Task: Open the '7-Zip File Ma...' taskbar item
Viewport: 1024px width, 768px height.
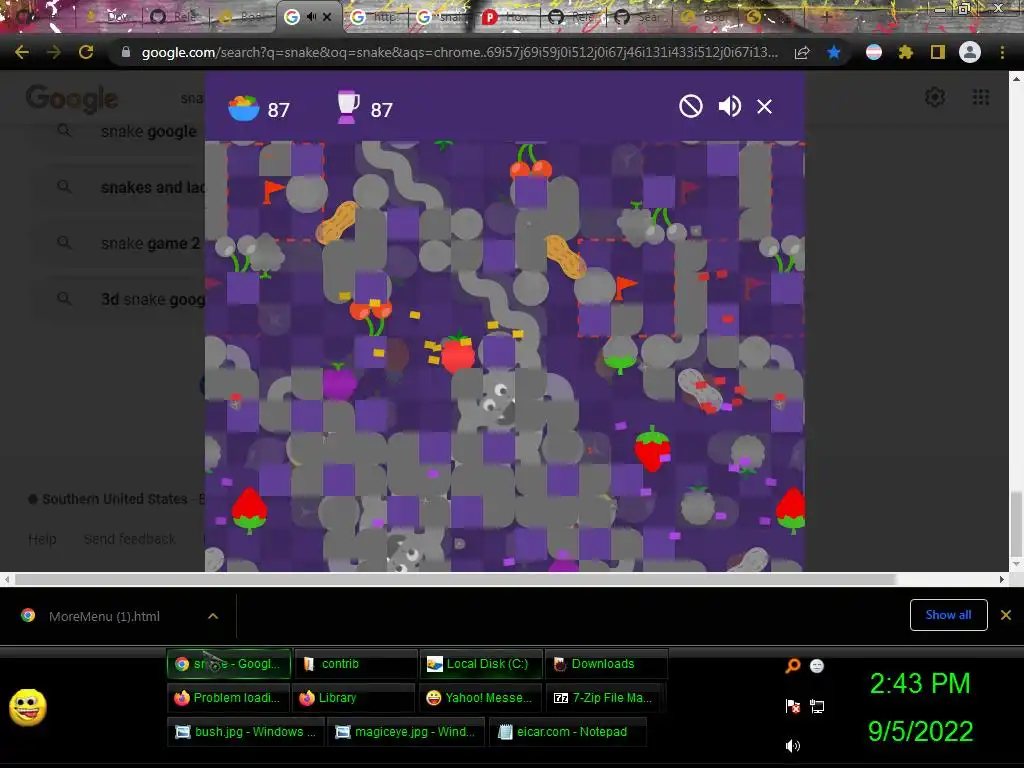Action: pyautogui.click(x=605, y=697)
